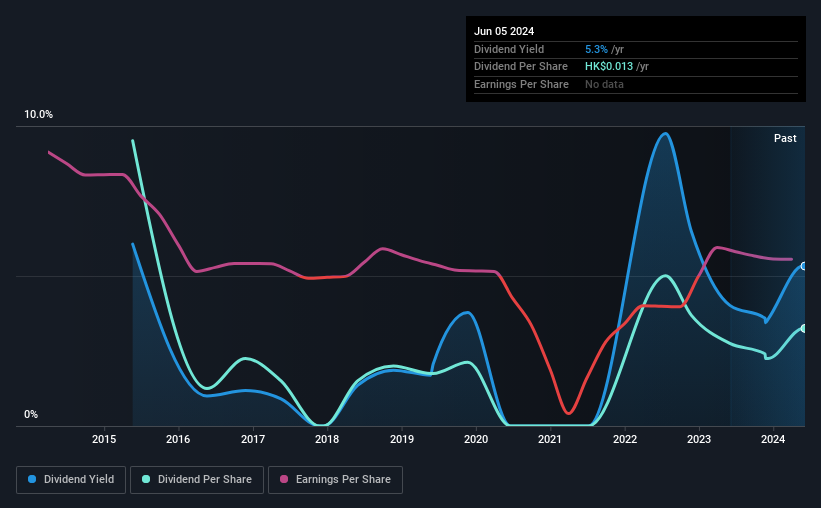Image resolution: width=821 pixels, height=508 pixels.
Task: Click the Dividend Per Share endpoint marker
Action: [x=804, y=329]
